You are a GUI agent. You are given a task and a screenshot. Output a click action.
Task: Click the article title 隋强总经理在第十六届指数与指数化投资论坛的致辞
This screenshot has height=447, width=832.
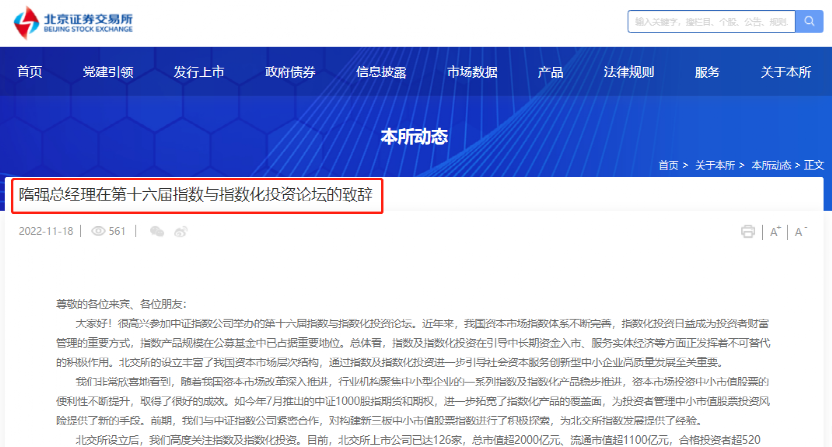196,195
